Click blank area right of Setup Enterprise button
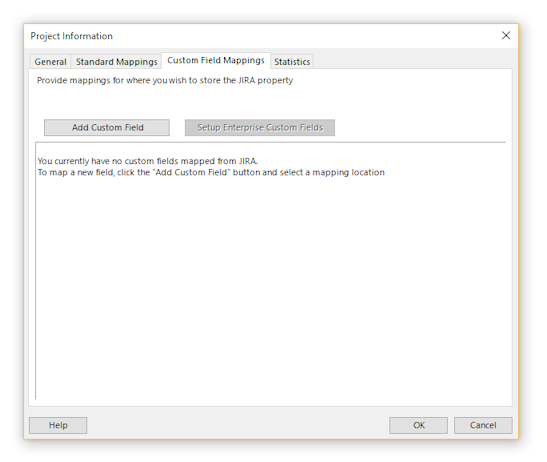This screenshot has width=547, height=462. click(x=420, y=128)
